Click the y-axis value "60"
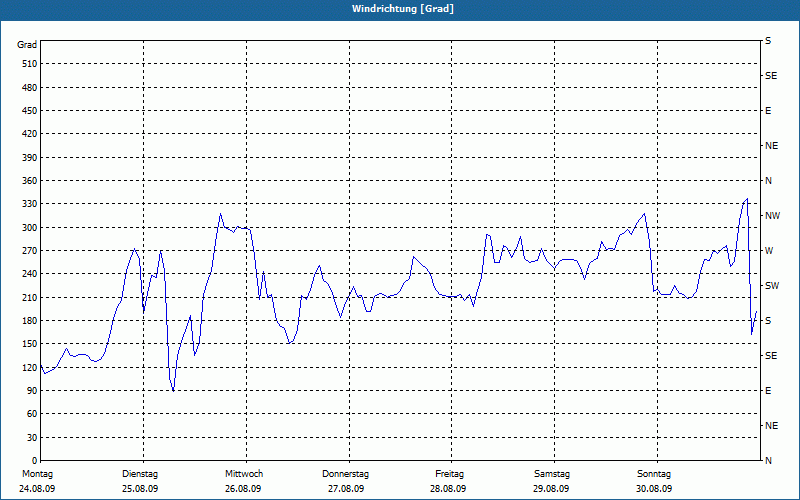Image resolution: width=800 pixels, height=500 pixels. (x=32, y=414)
